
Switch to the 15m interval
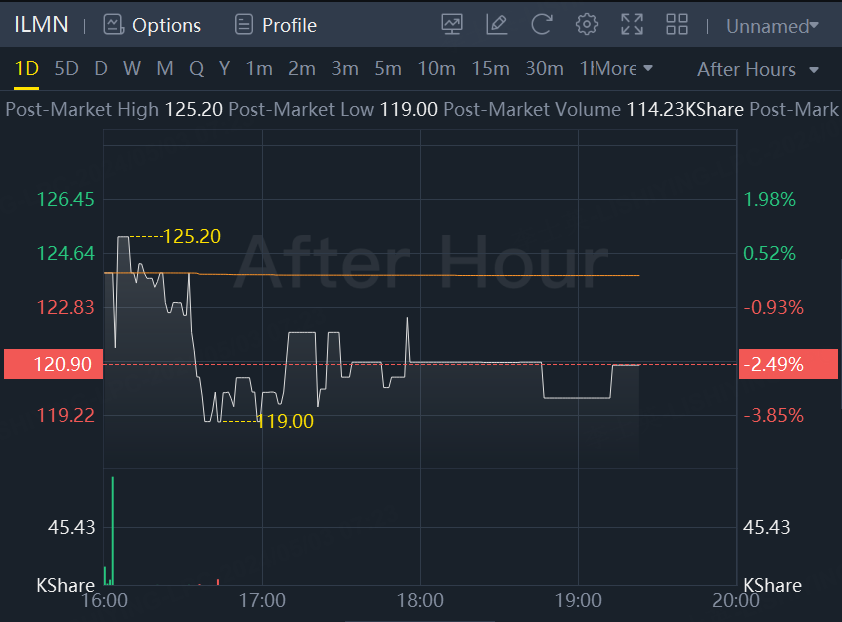click(x=490, y=69)
